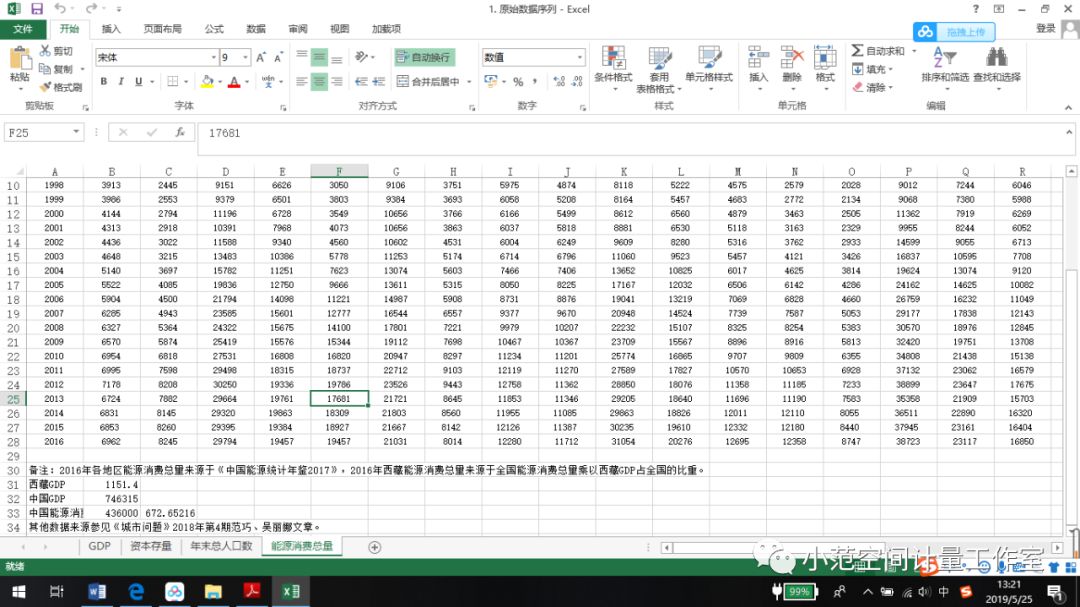
Task: Toggle italic formatting
Action: click(121, 81)
